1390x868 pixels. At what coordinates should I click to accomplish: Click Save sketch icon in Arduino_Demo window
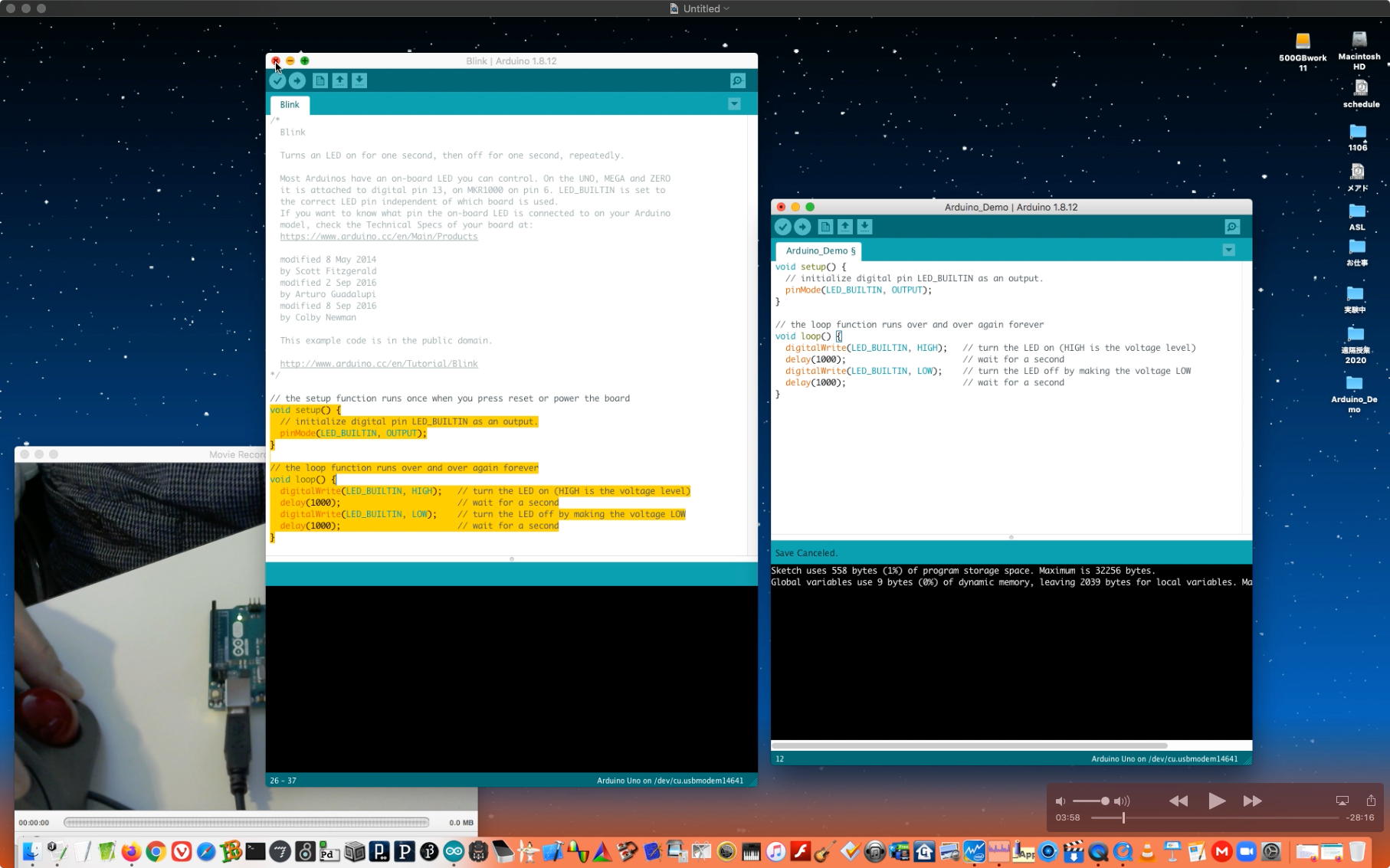864,227
